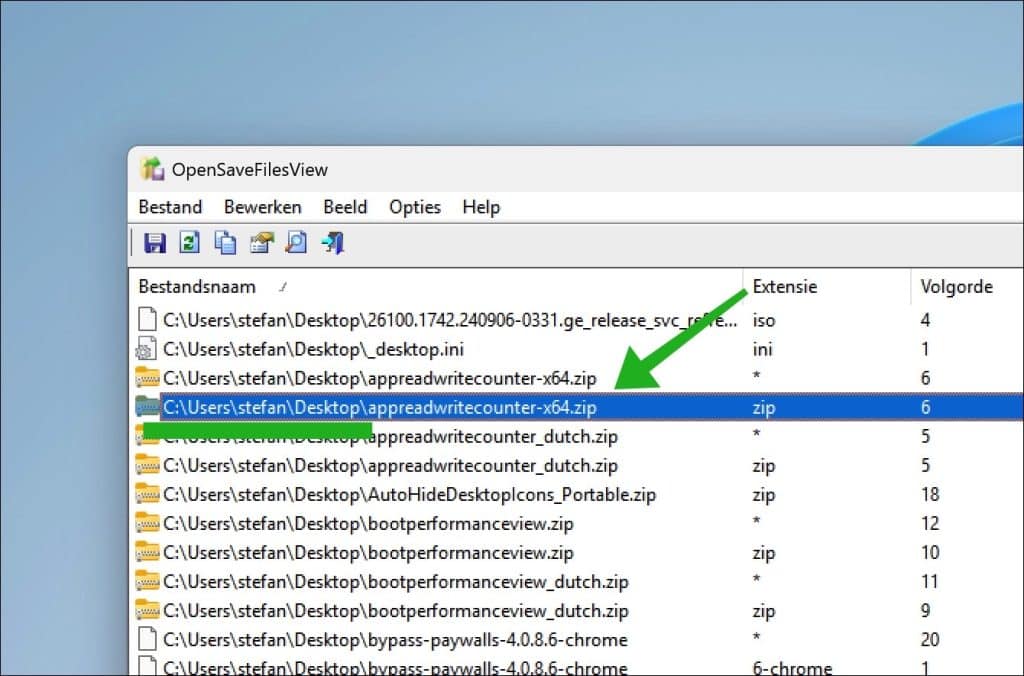Click the OpenSaveFilesView title bar app icon
Viewport: 1024px width, 676px height.
(152, 169)
